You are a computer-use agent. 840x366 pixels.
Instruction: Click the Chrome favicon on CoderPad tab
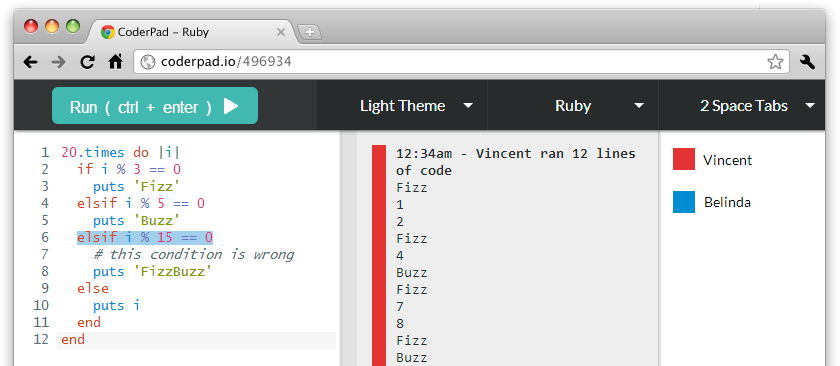click(108, 32)
